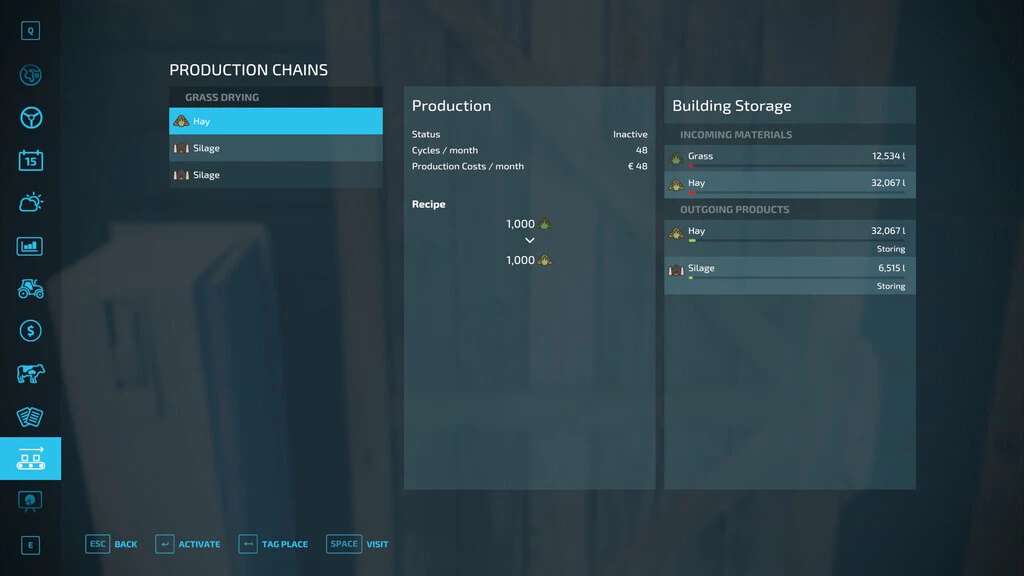Select the Hay production chain

[x=276, y=121]
